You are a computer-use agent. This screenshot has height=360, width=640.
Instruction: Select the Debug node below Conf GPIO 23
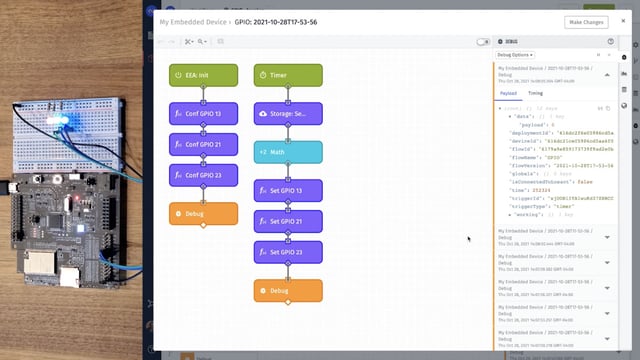(203, 213)
